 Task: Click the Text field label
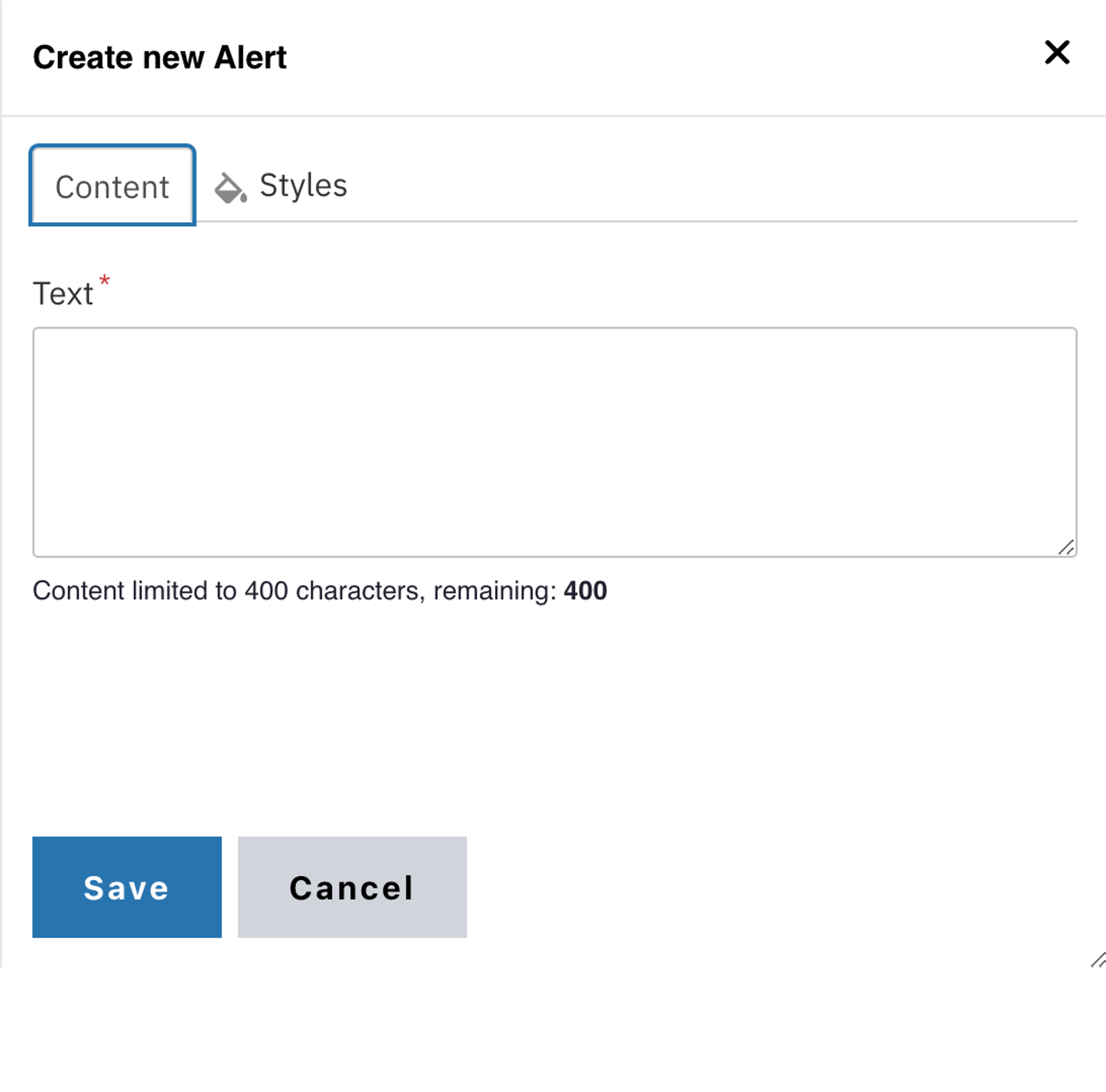[63, 294]
